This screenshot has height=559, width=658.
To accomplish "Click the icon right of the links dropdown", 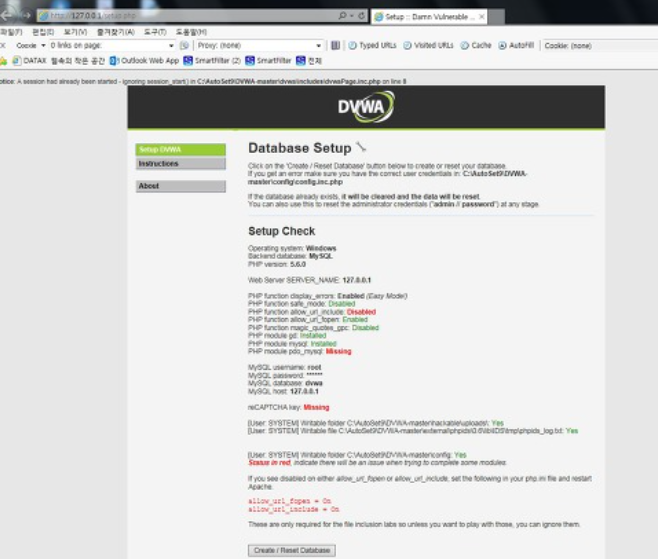I will click(x=184, y=45).
